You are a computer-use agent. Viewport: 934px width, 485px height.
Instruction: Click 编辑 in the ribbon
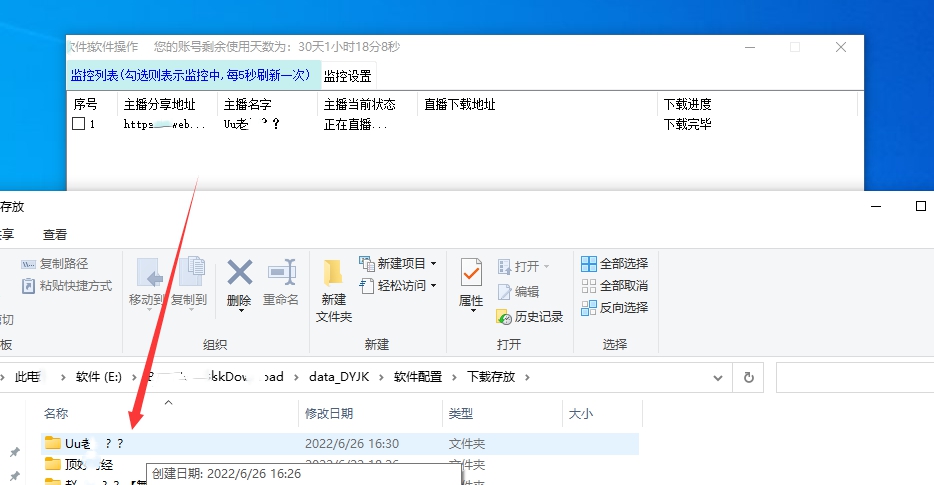point(518,291)
